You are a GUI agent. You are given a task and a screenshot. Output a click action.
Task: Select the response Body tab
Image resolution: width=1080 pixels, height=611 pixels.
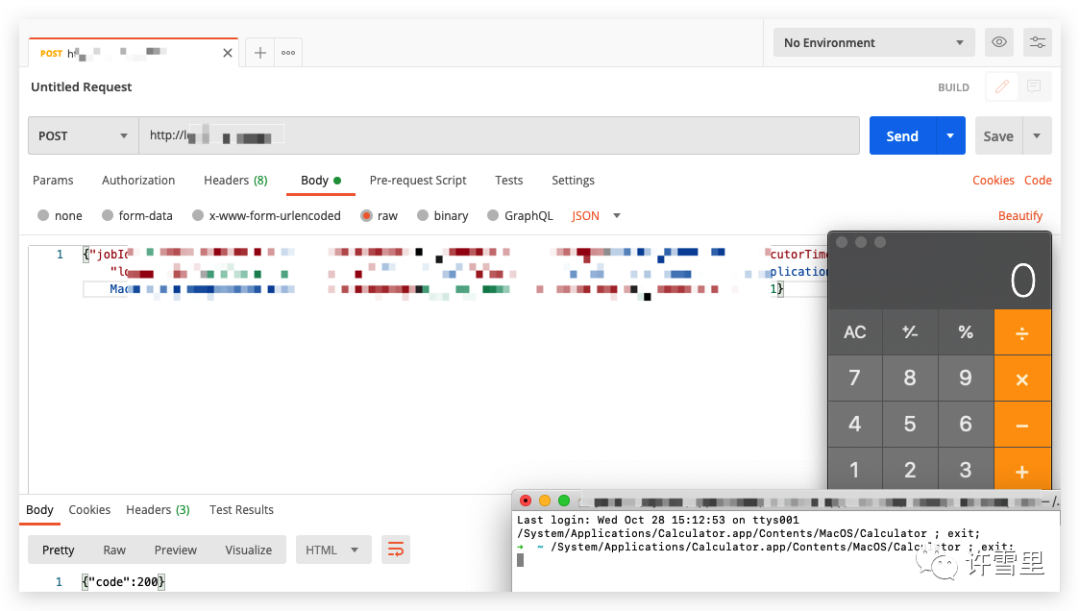[39, 510]
